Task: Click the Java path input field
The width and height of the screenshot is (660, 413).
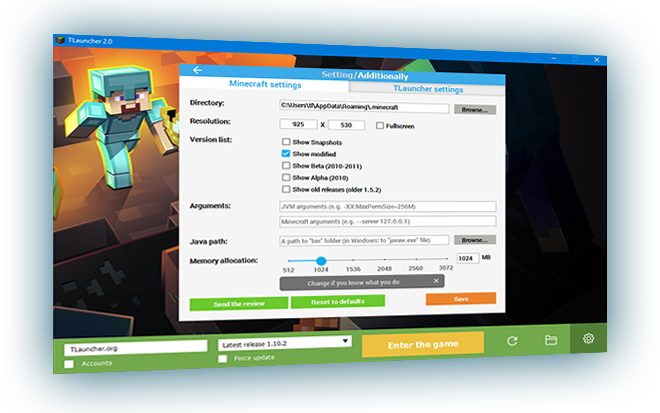Action: [x=364, y=240]
